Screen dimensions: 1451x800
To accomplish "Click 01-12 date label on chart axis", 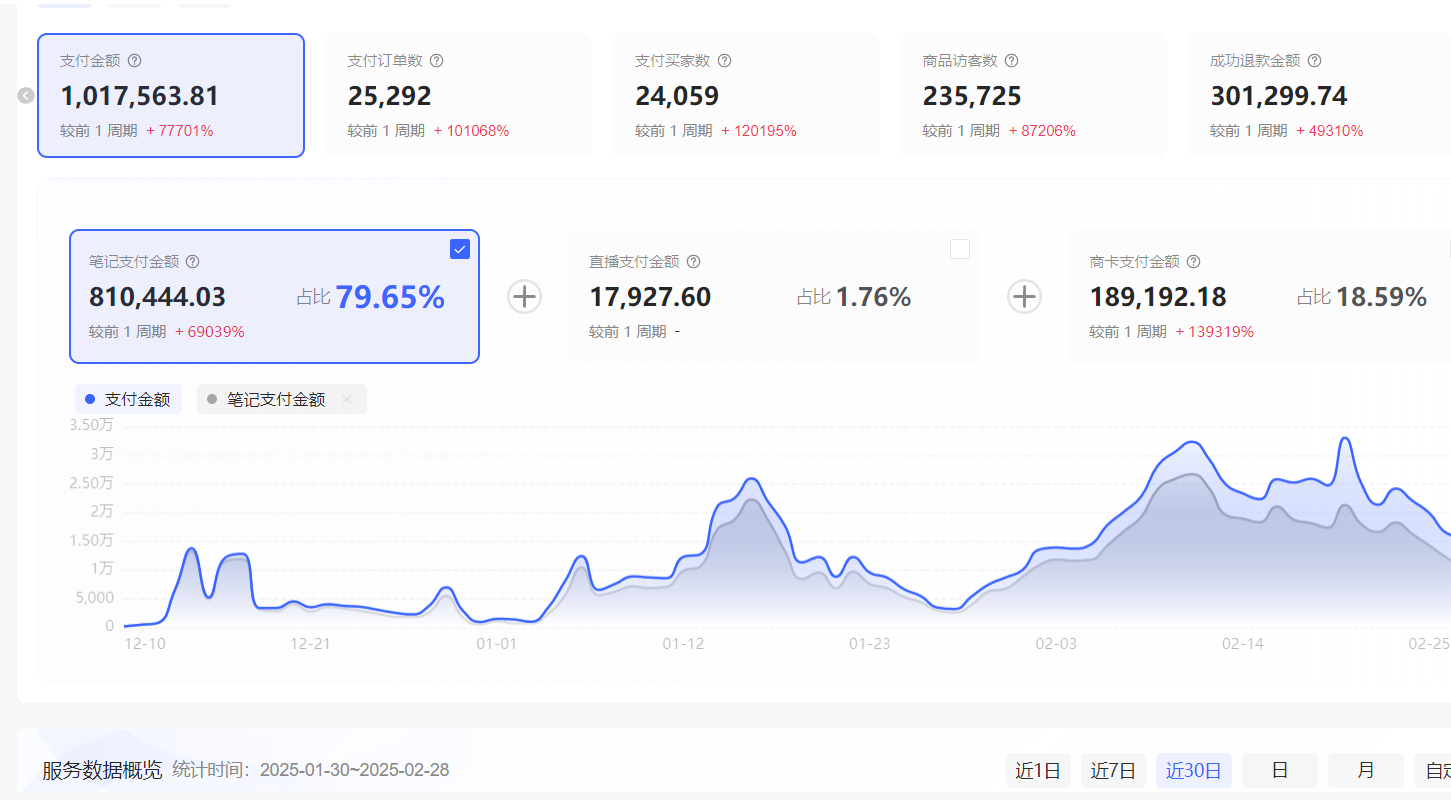I will coord(683,644).
